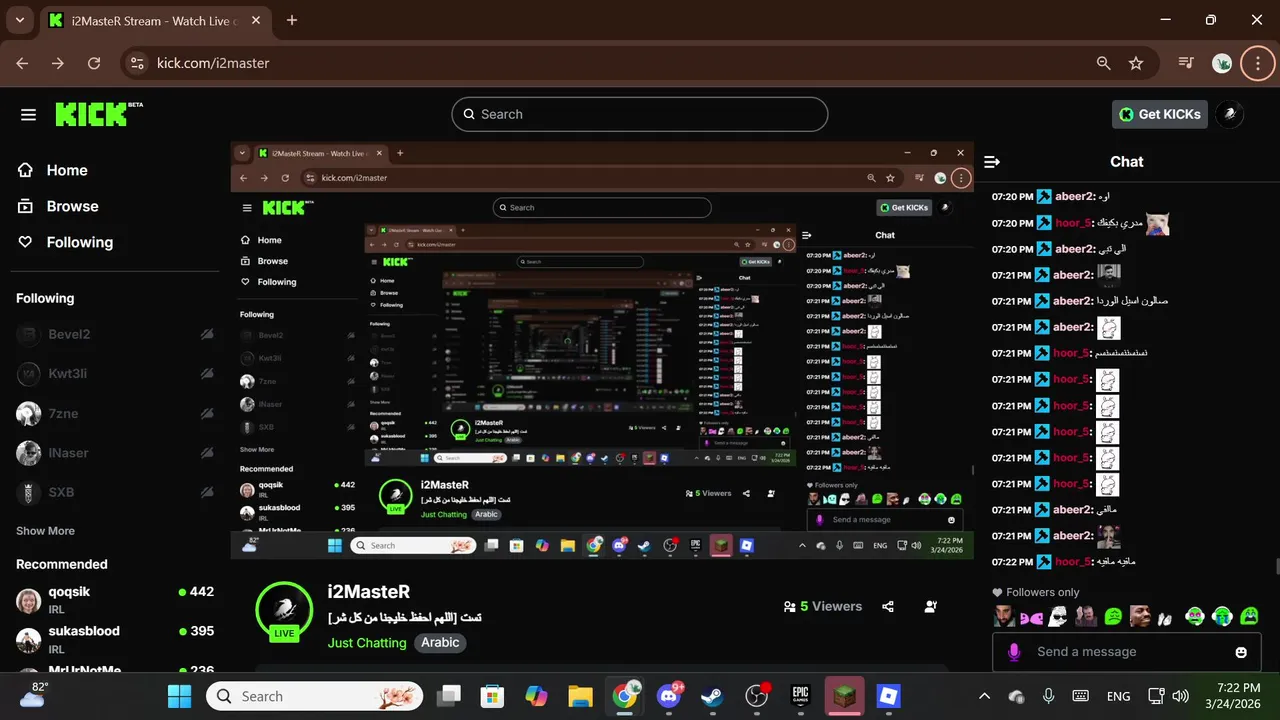Open recommended channel sukasblood
Screen dimensions: 1280x720
click(115, 639)
